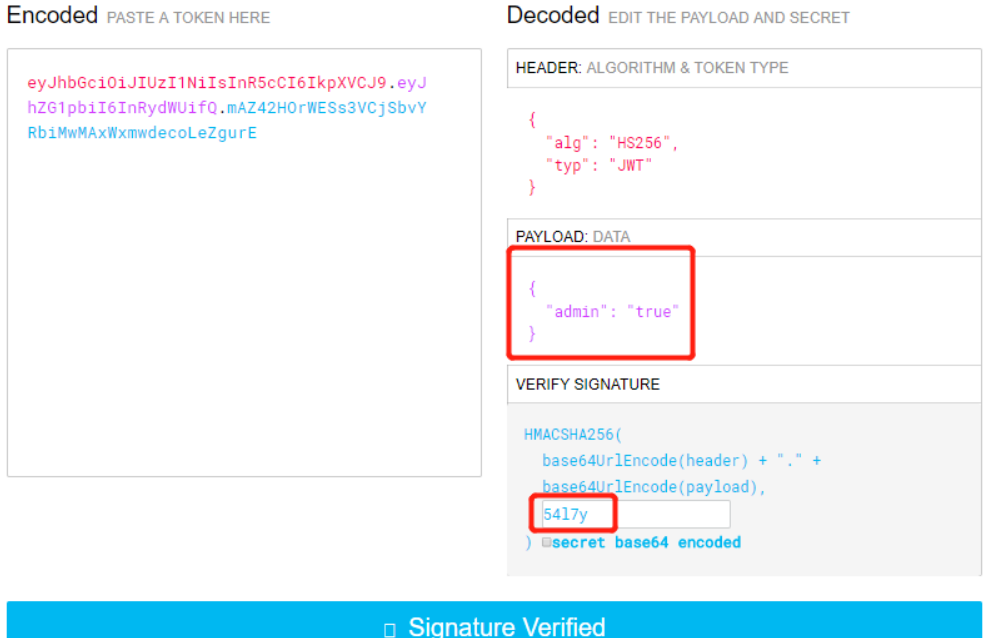987x638 pixels.
Task: Click the purple payload token segment hZG1pbiI6InRydWUifQ
Action: pos(122,108)
